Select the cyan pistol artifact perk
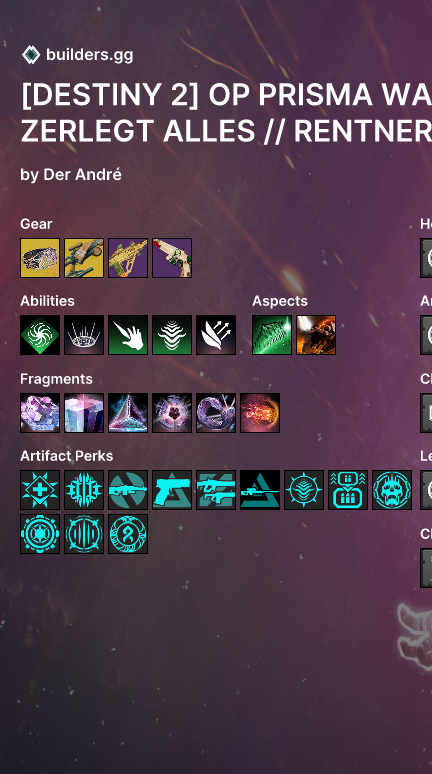This screenshot has height=774, width=432. point(172,490)
